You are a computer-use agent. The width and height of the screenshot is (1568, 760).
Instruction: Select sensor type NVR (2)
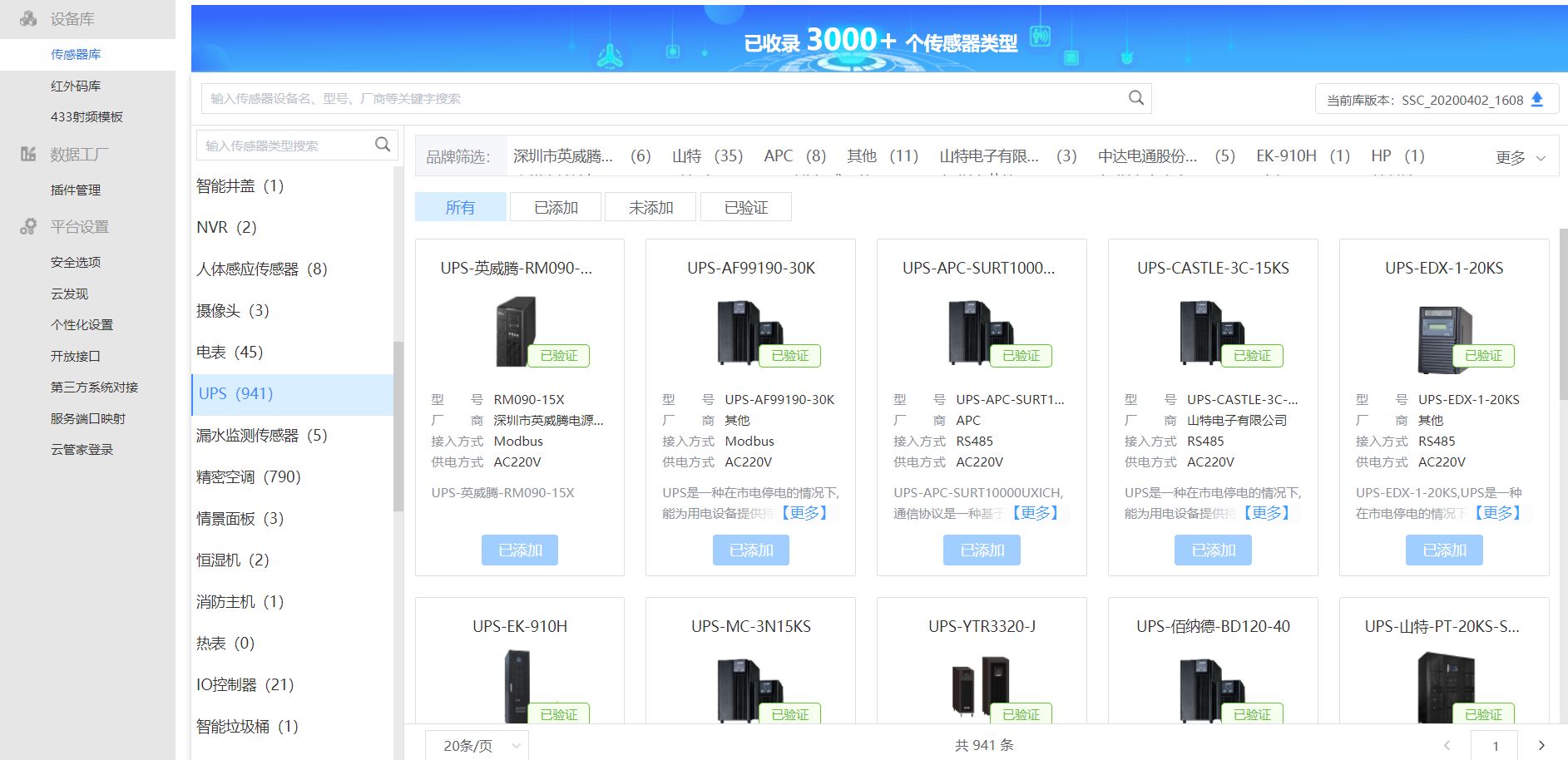point(293,228)
